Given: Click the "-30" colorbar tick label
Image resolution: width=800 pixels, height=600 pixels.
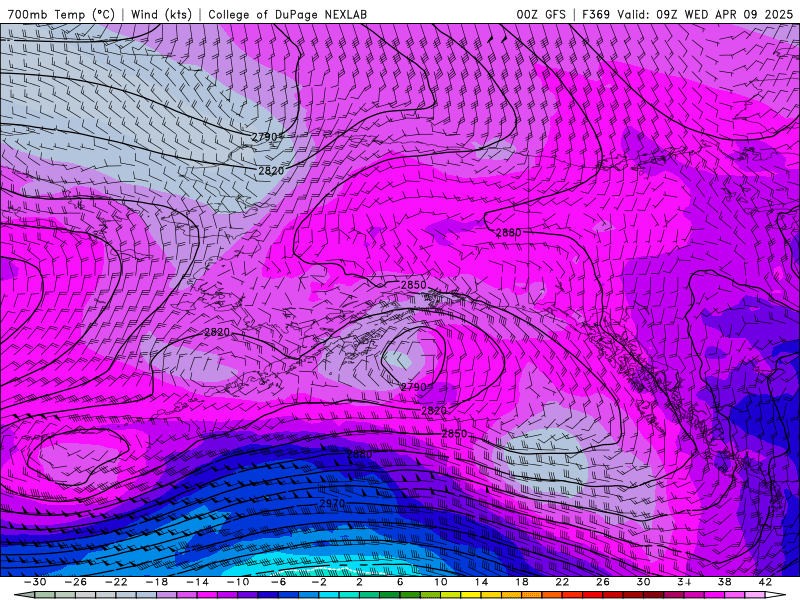Looking at the screenshot, I should tap(35, 582).
